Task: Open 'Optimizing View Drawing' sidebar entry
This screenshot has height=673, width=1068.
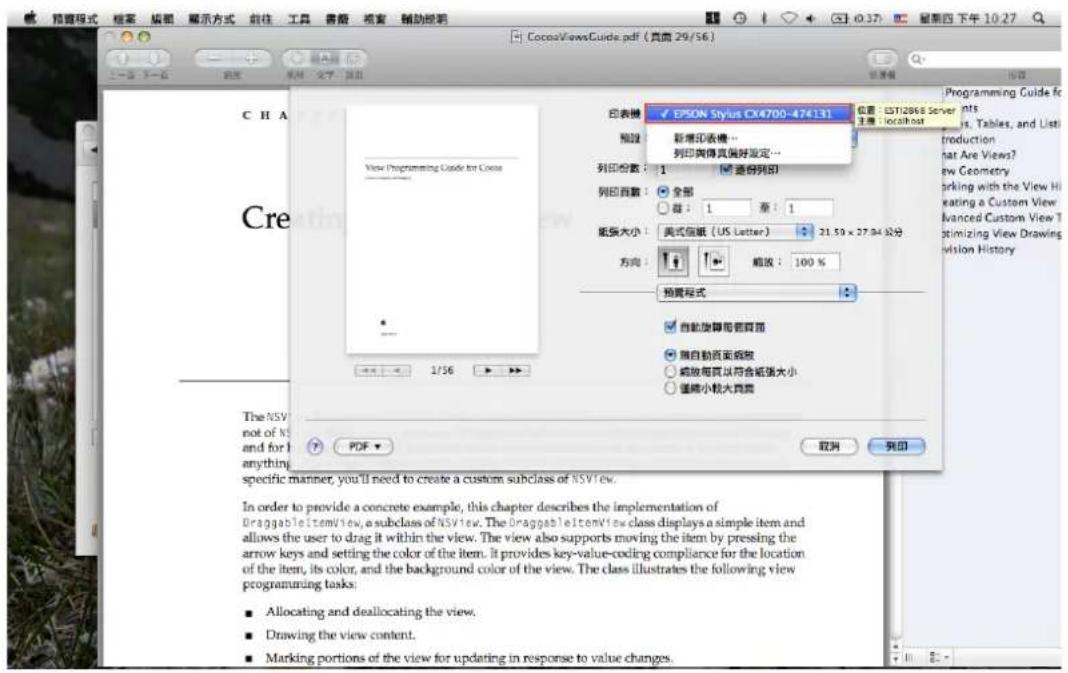Action: (x=1002, y=233)
